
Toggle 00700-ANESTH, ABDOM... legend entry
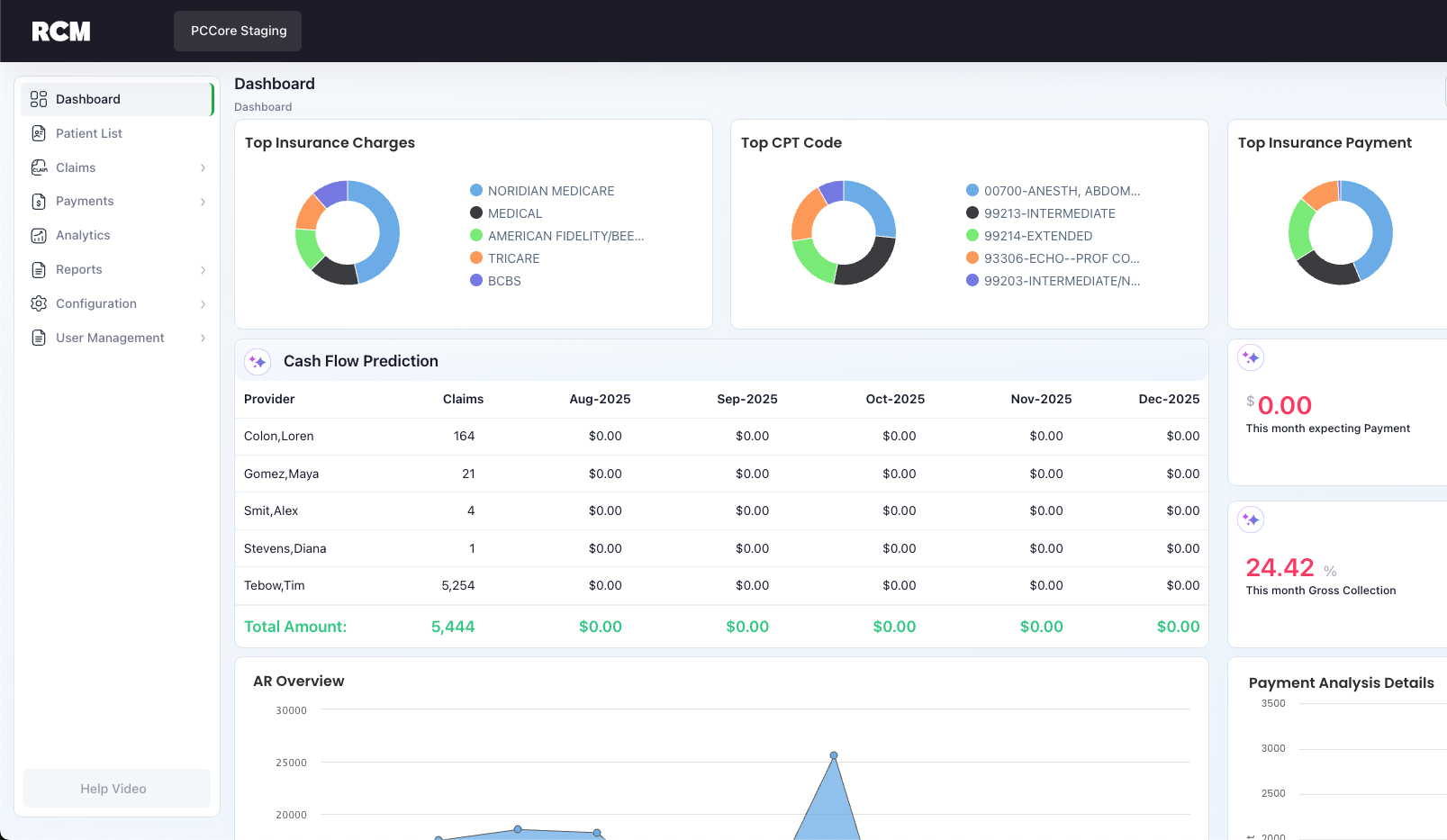pyautogui.click(x=1054, y=191)
